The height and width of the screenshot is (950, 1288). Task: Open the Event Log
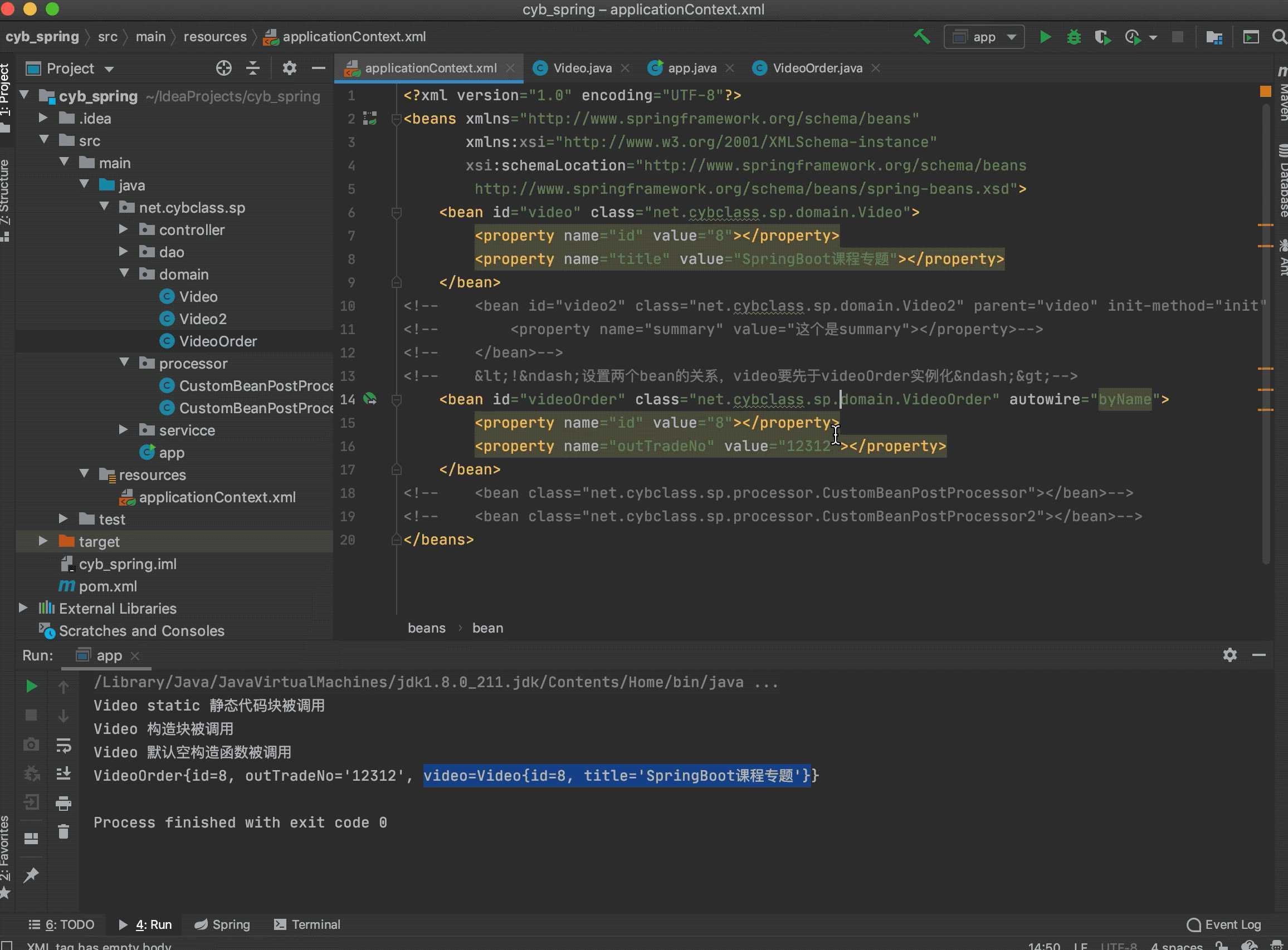tap(1223, 924)
